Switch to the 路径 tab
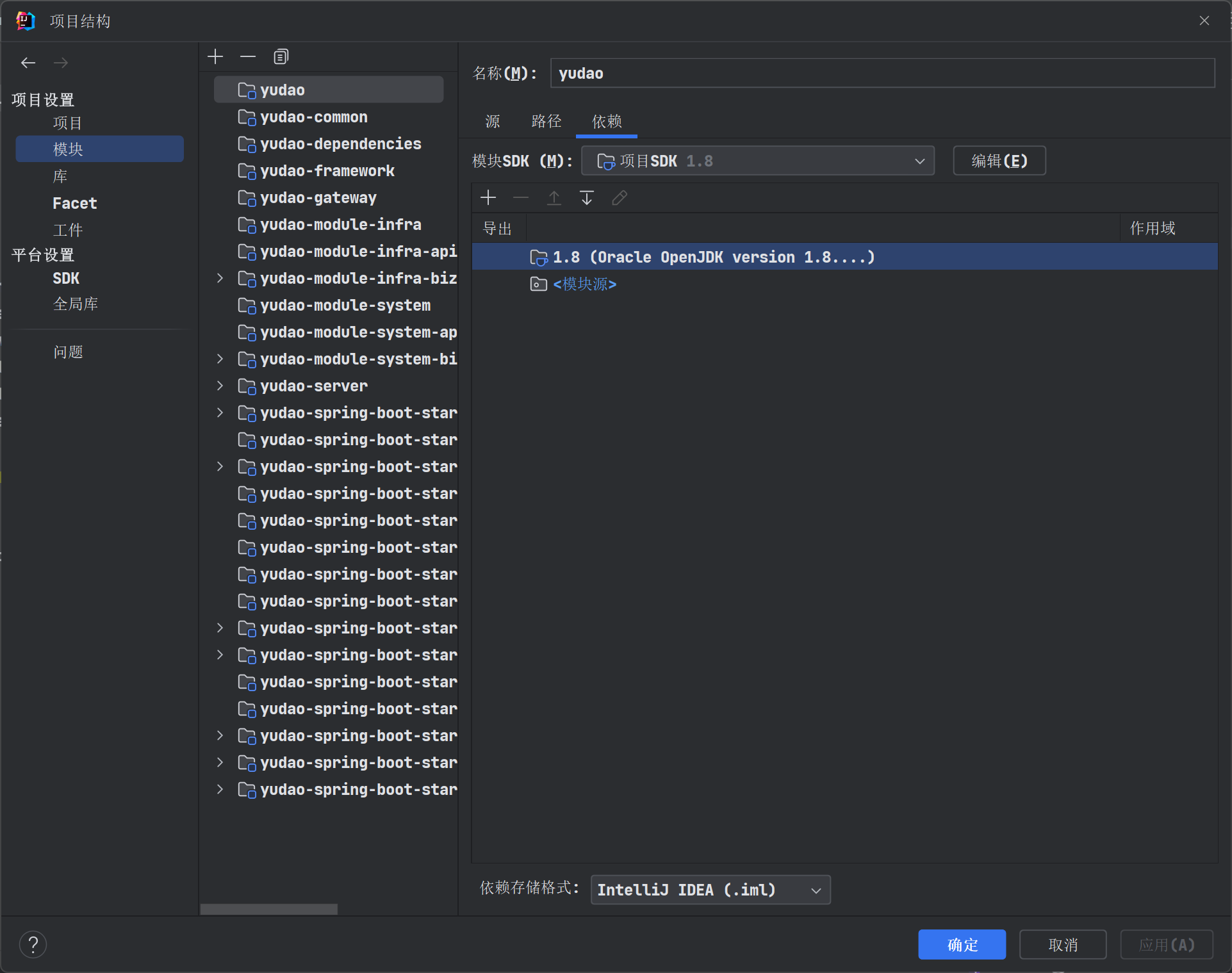 pos(546,121)
